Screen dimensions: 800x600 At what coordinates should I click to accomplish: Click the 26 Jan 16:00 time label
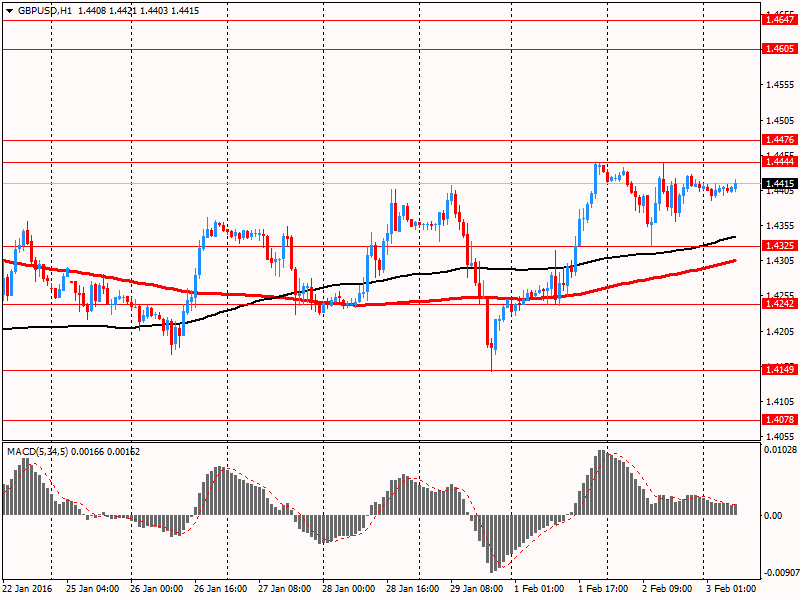220,588
